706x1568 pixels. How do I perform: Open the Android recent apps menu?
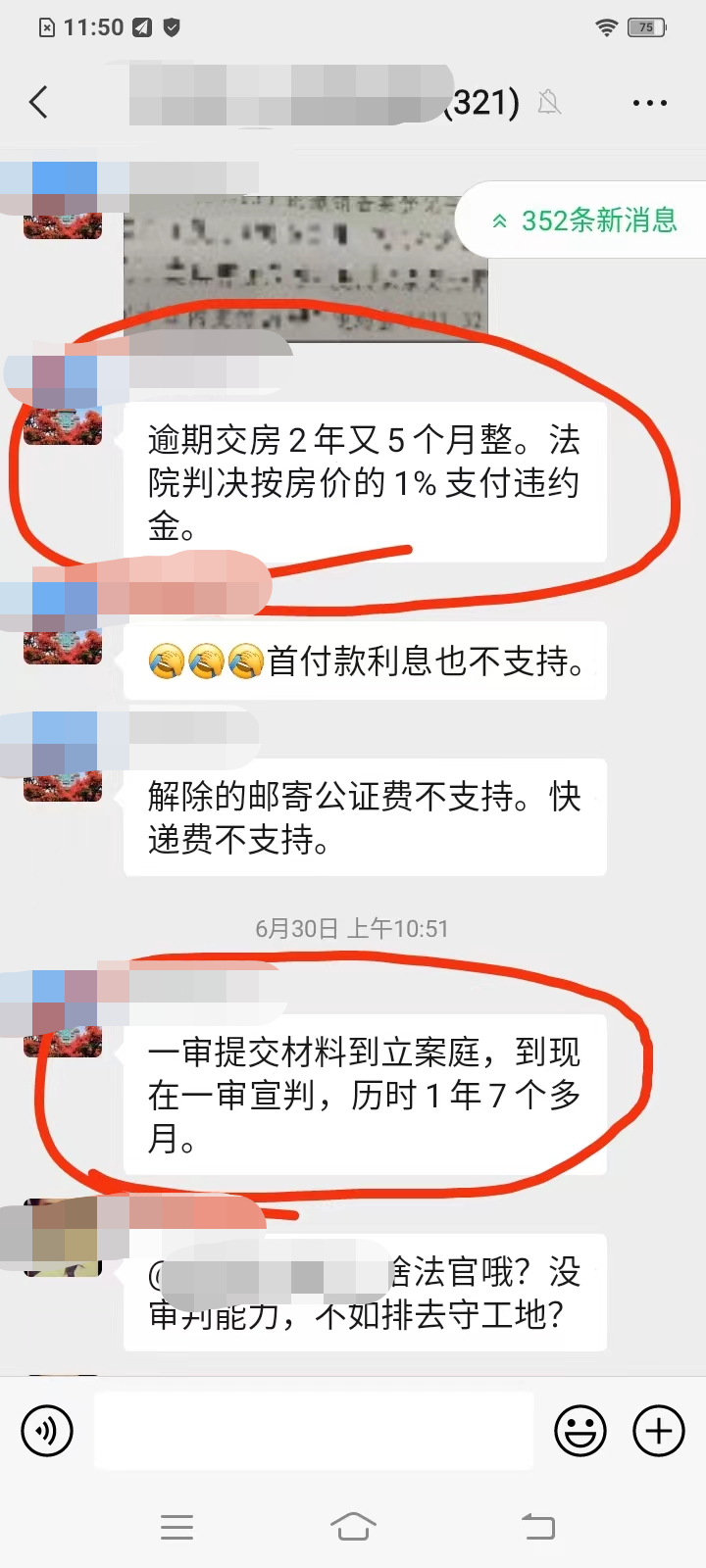[177, 1526]
